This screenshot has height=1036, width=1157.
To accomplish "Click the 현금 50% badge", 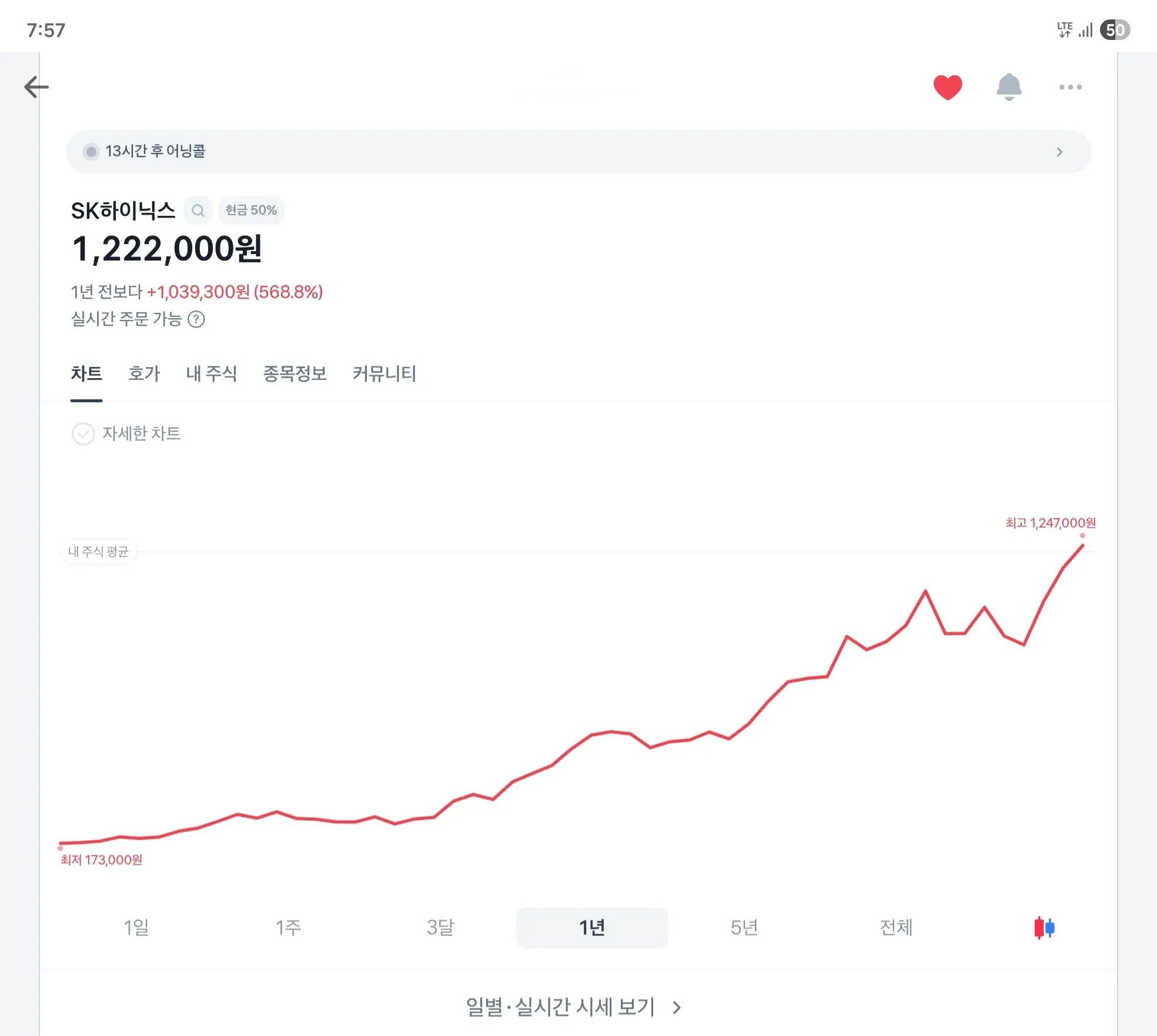I will click(250, 210).
